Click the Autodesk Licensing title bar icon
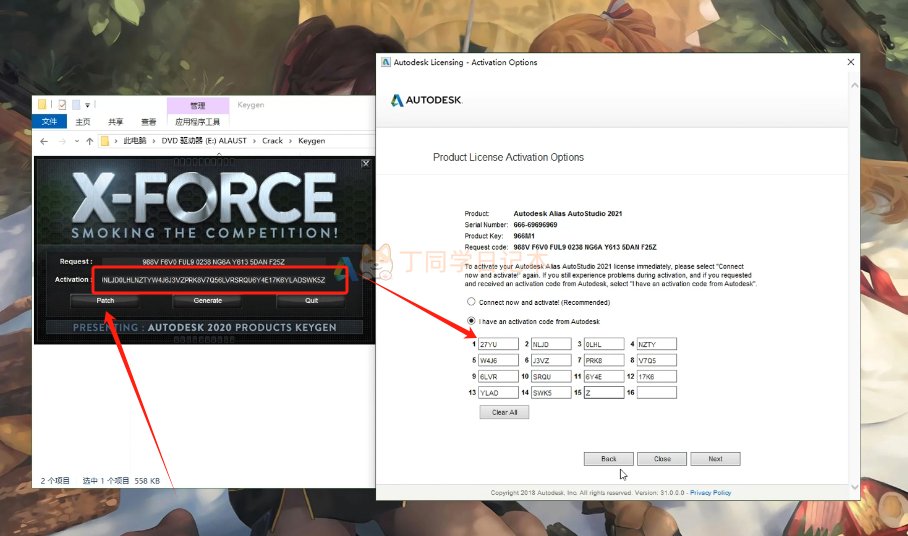Image resolution: width=908 pixels, height=536 pixels. [386, 62]
